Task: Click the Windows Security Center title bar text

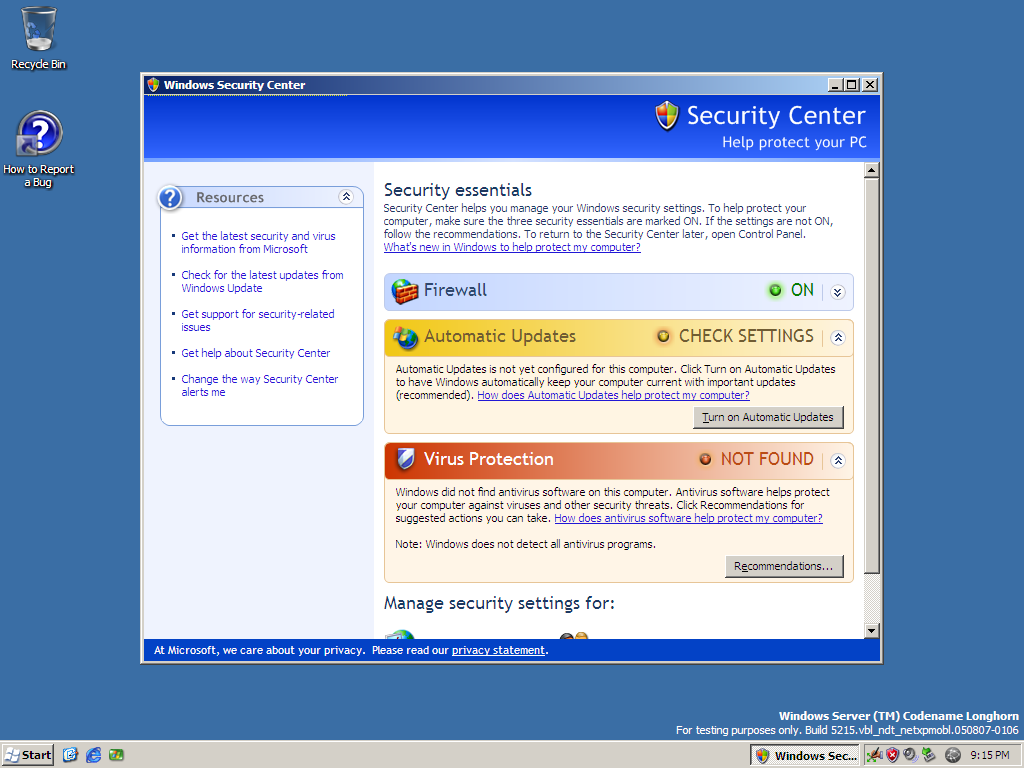Action: click(234, 85)
